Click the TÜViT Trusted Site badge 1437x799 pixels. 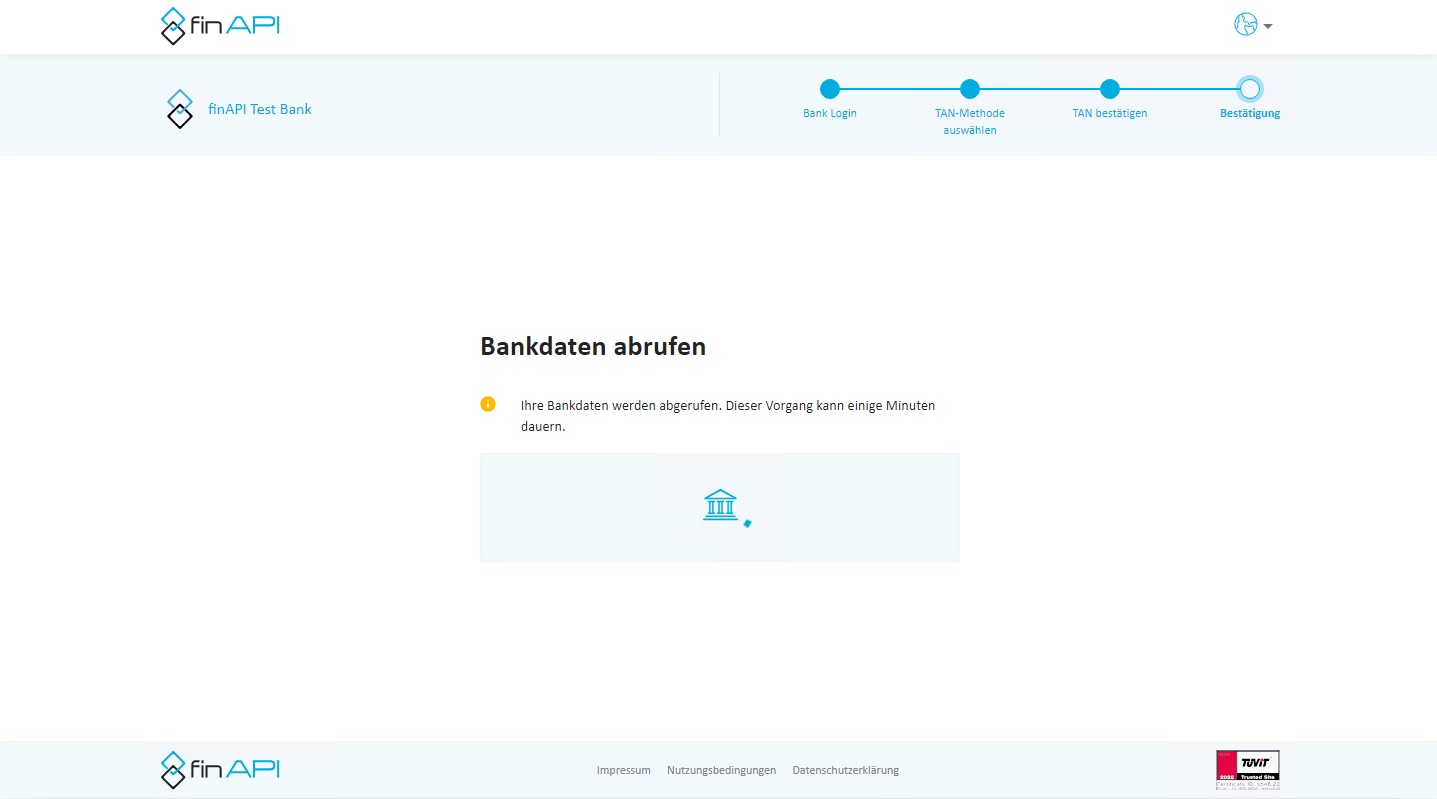(x=1247, y=769)
